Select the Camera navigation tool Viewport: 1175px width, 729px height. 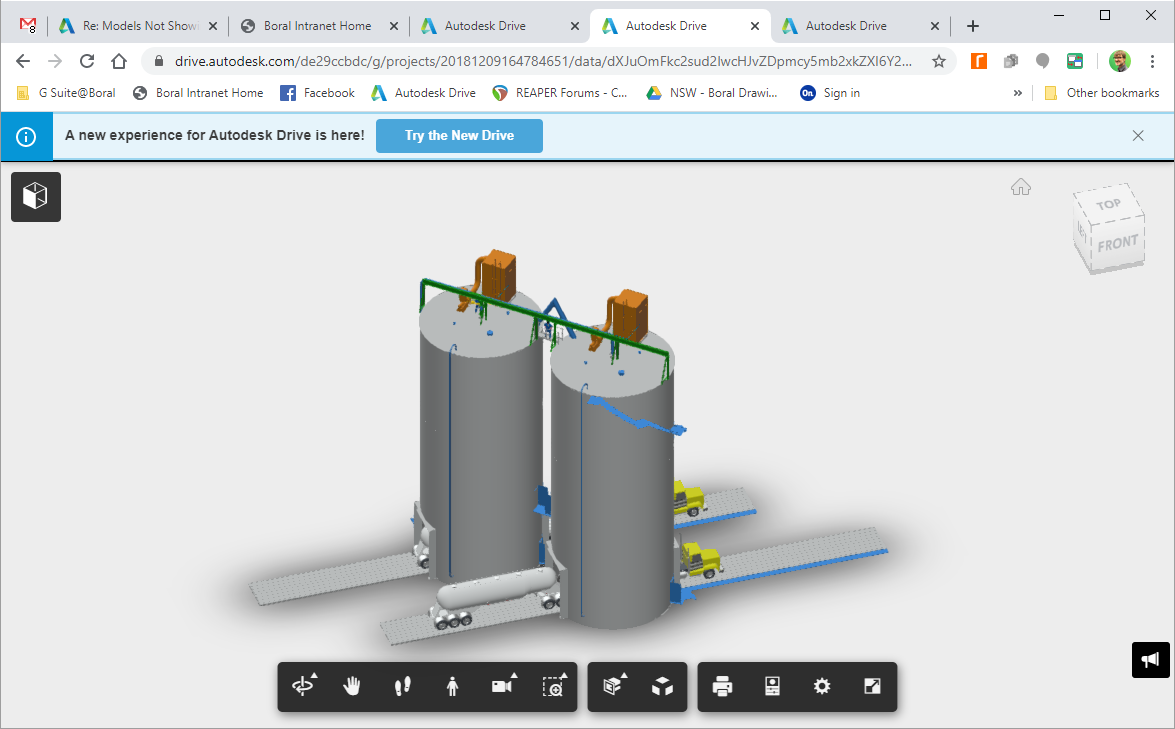[502, 687]
